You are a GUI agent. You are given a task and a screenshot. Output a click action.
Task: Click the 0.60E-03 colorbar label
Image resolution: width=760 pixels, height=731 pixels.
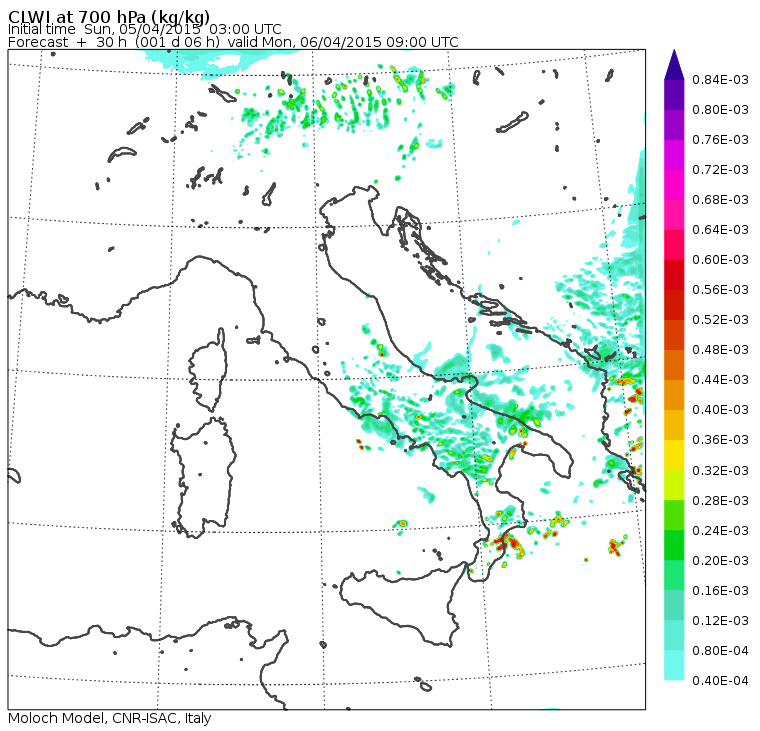point(720,260)
